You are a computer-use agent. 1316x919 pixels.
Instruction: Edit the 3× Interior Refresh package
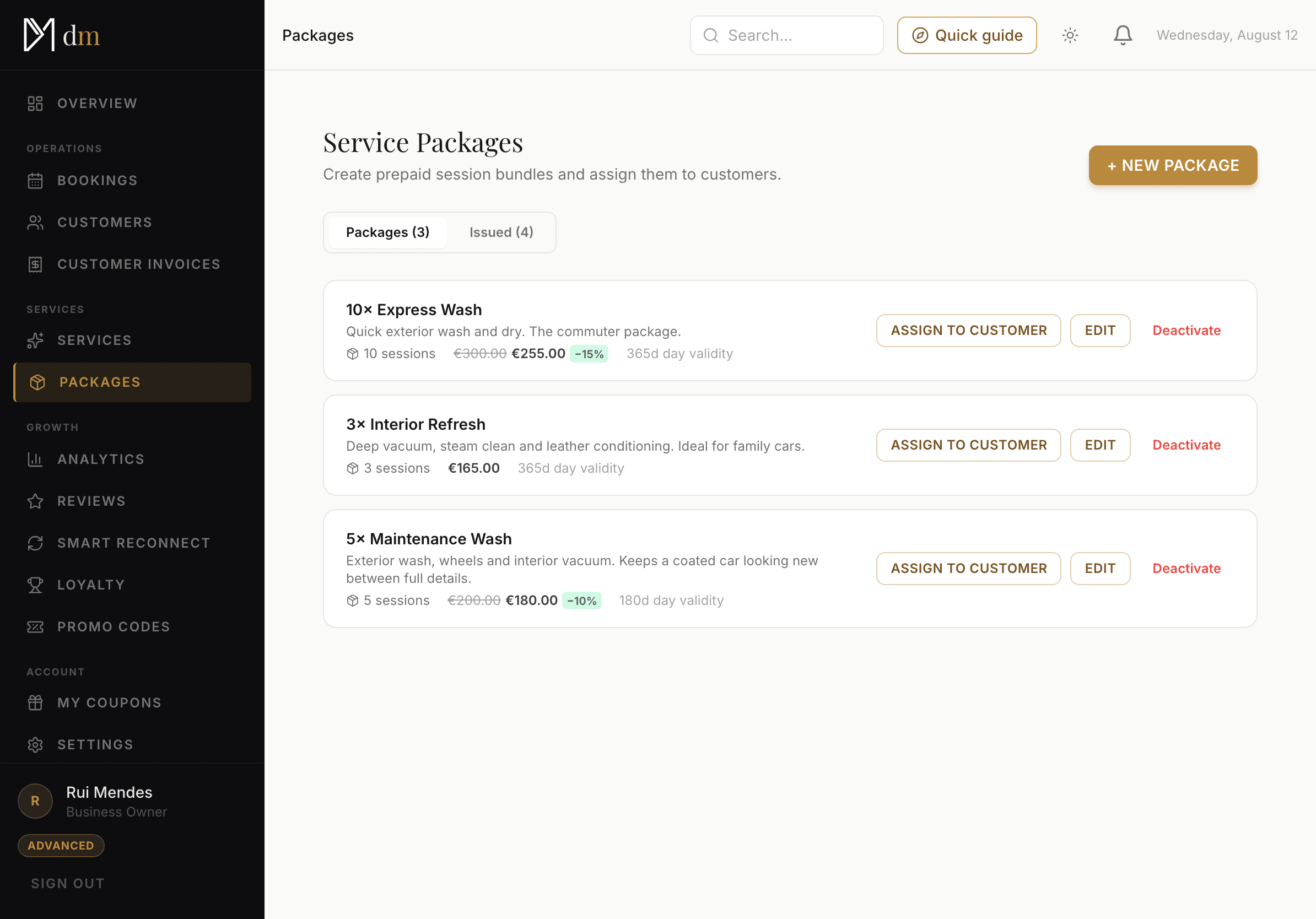(x=1099, y=445)
